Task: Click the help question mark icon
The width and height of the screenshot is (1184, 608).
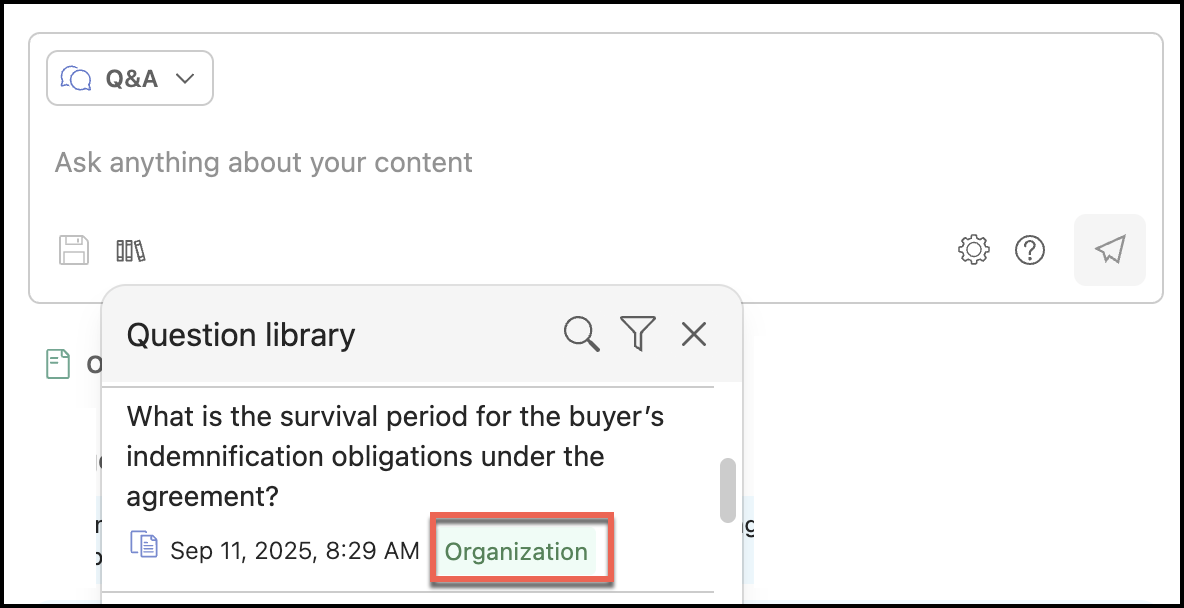Action: (1030, 250)
